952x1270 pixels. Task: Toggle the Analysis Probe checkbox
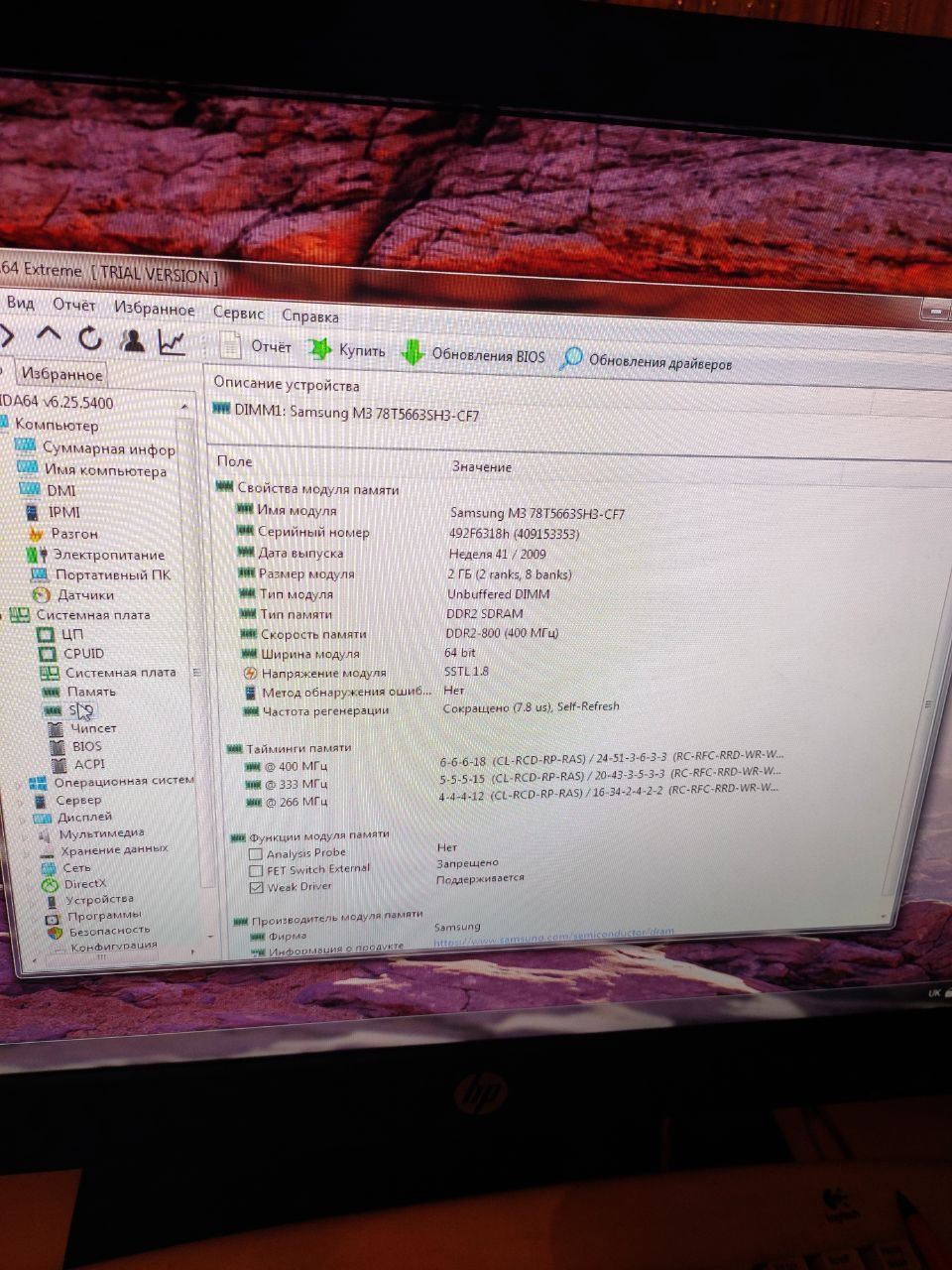pyautogui.click(x=255, y=853)
